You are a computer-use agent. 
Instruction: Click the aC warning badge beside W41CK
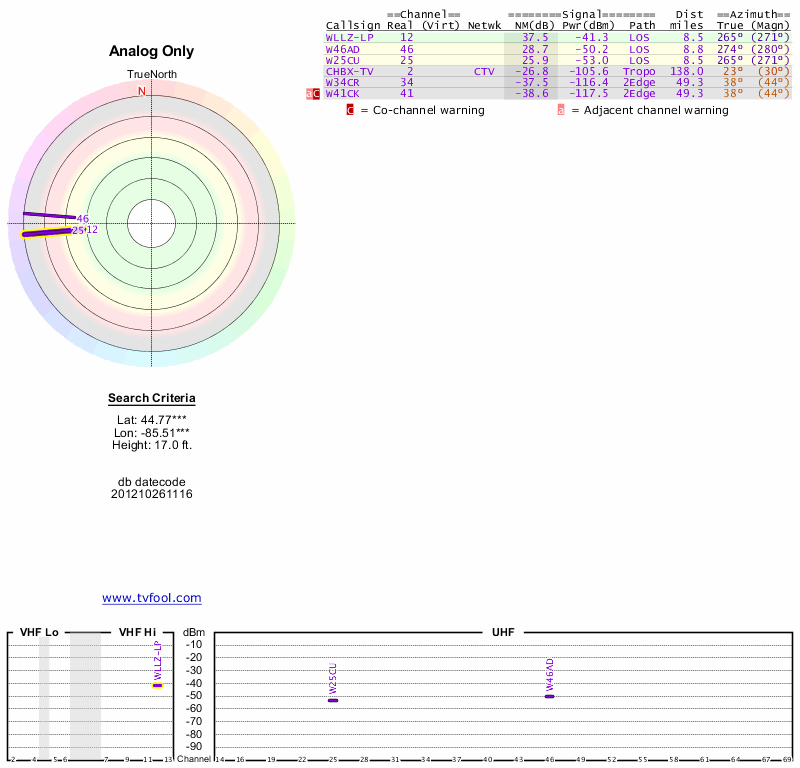(x=313, y=94)
